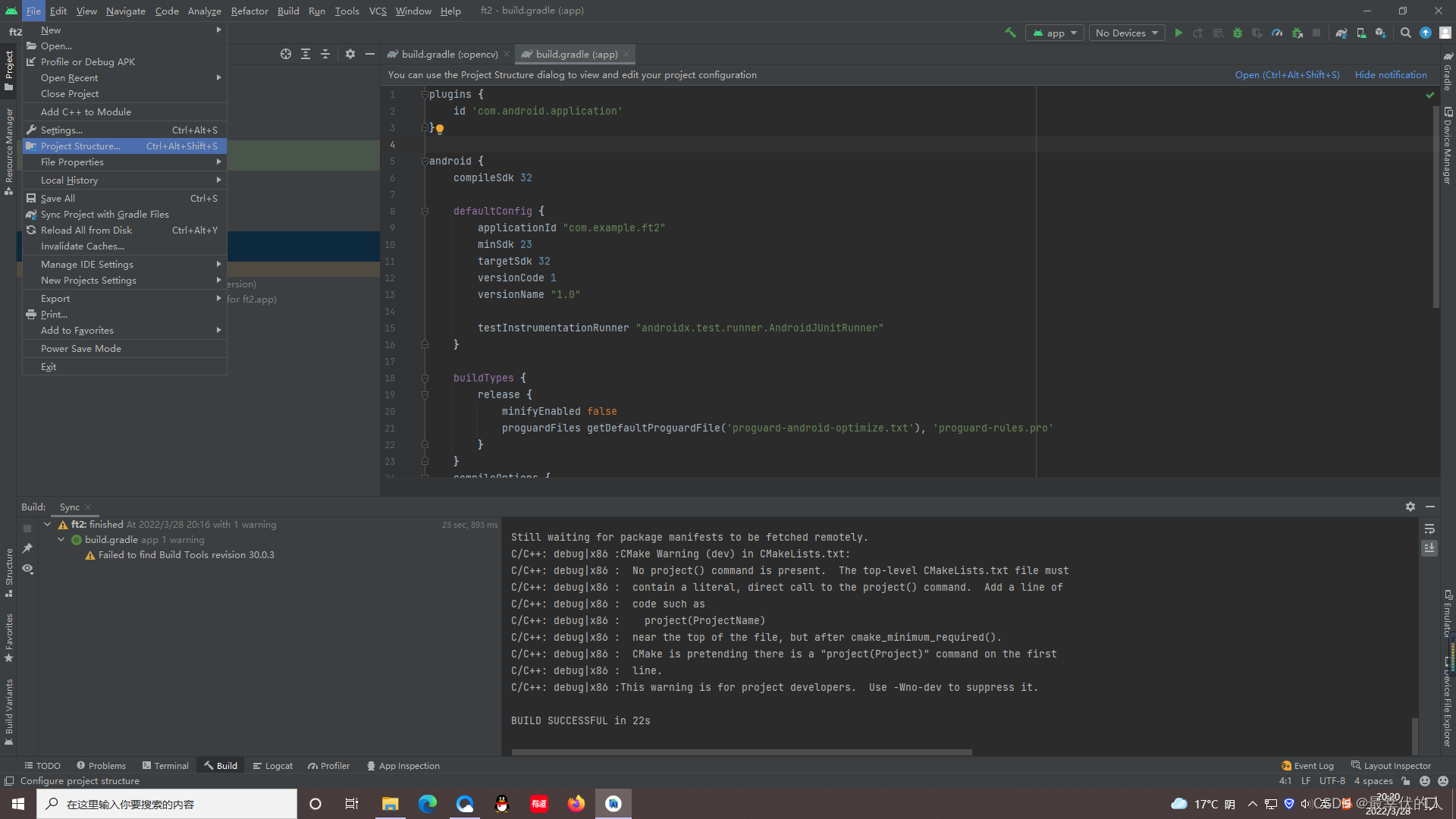Switch to build.gradle (:opencv) tab

(x=449, y=54)
